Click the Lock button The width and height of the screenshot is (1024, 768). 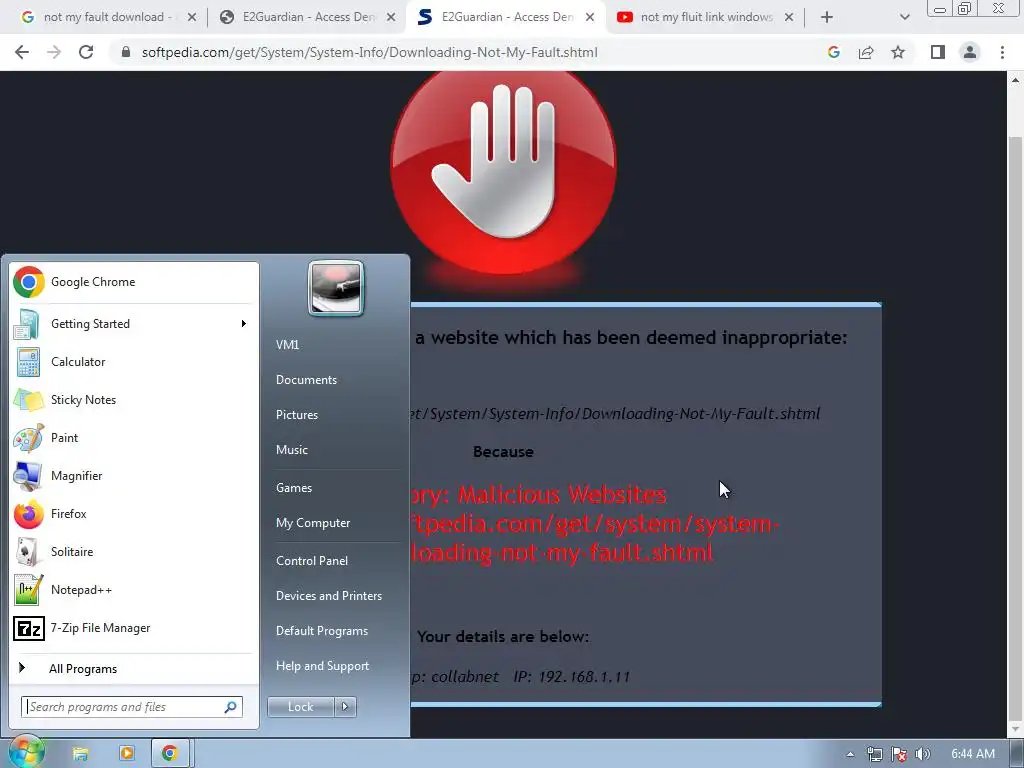pyautogui.click(x=301, y=707)
